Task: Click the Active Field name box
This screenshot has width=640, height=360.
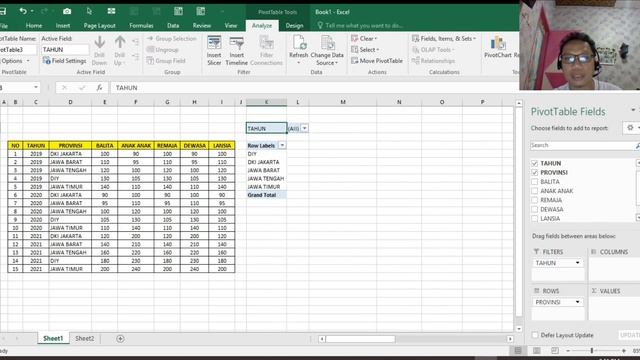Action: coord(65,49)
